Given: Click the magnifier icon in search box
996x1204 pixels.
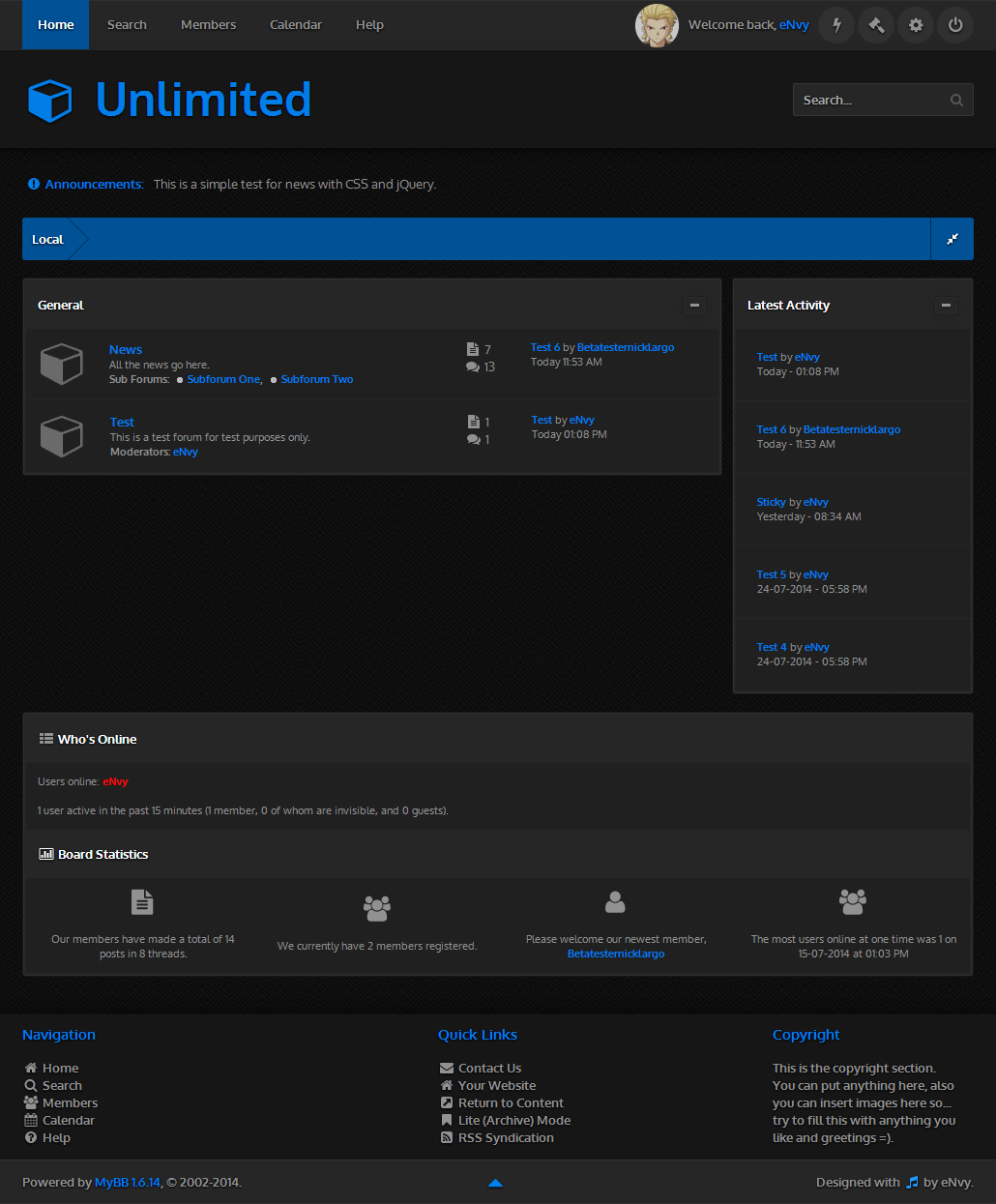Looking at the screenshot, I should click(956, 101).
